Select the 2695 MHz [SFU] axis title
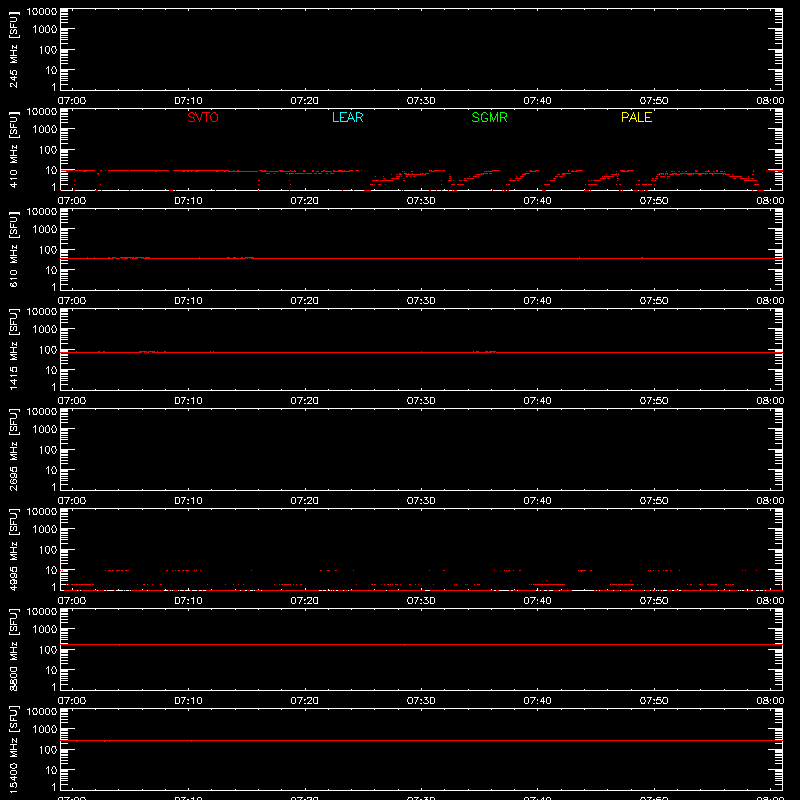 [13, 449]
